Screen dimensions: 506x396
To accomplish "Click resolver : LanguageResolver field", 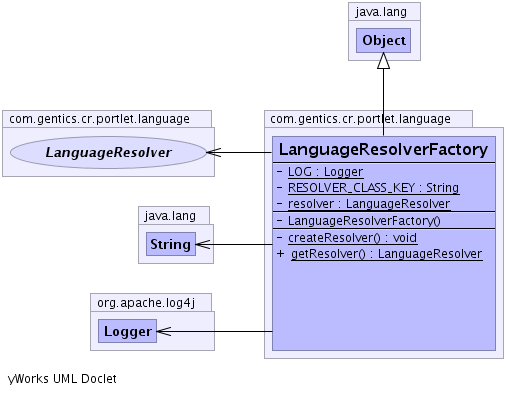I will [x=369, y=204].
